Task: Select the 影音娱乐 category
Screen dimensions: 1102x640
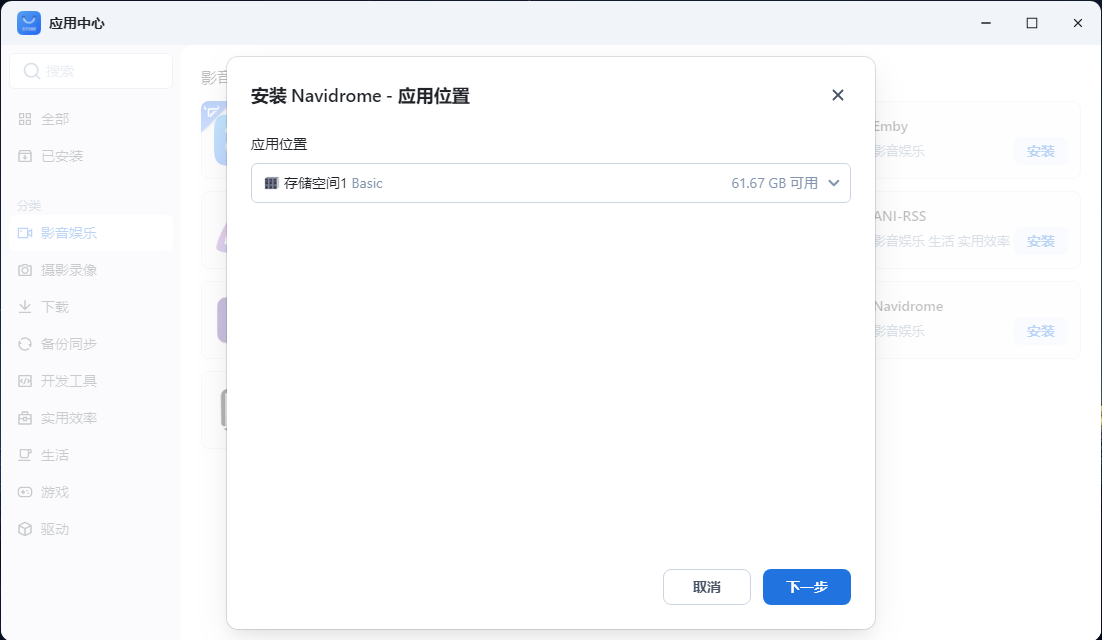Action: [91, 233]
